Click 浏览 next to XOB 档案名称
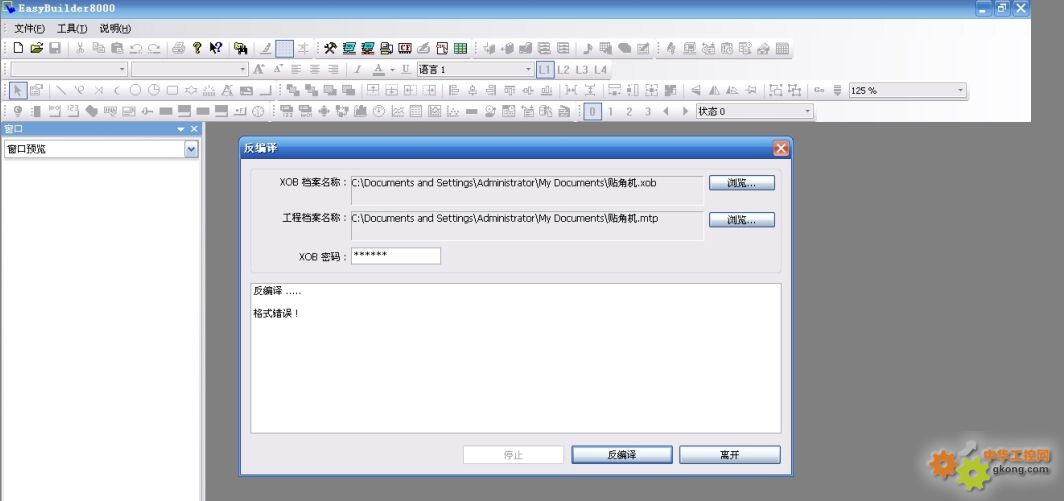Viewport: 1064px width, 501px height. pyautogui.click(x=742, y=183)
